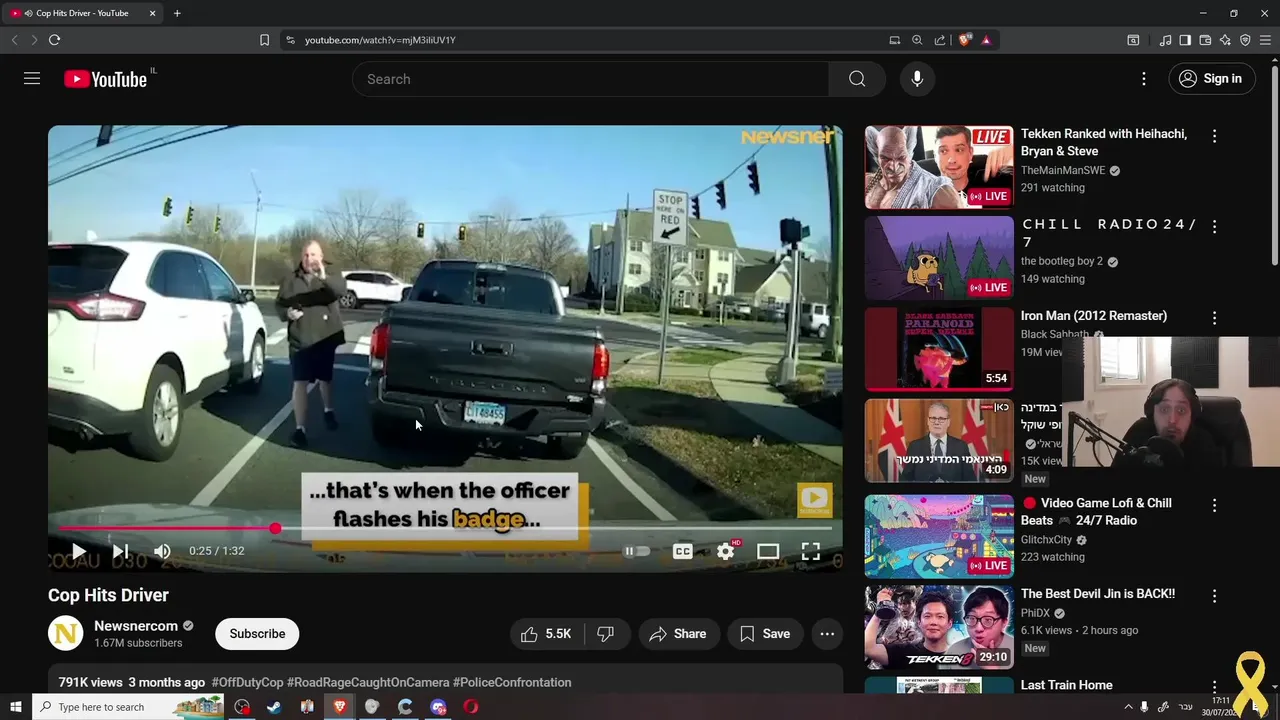Open options for Video Game Lofi video

[x=1214, y=506]
